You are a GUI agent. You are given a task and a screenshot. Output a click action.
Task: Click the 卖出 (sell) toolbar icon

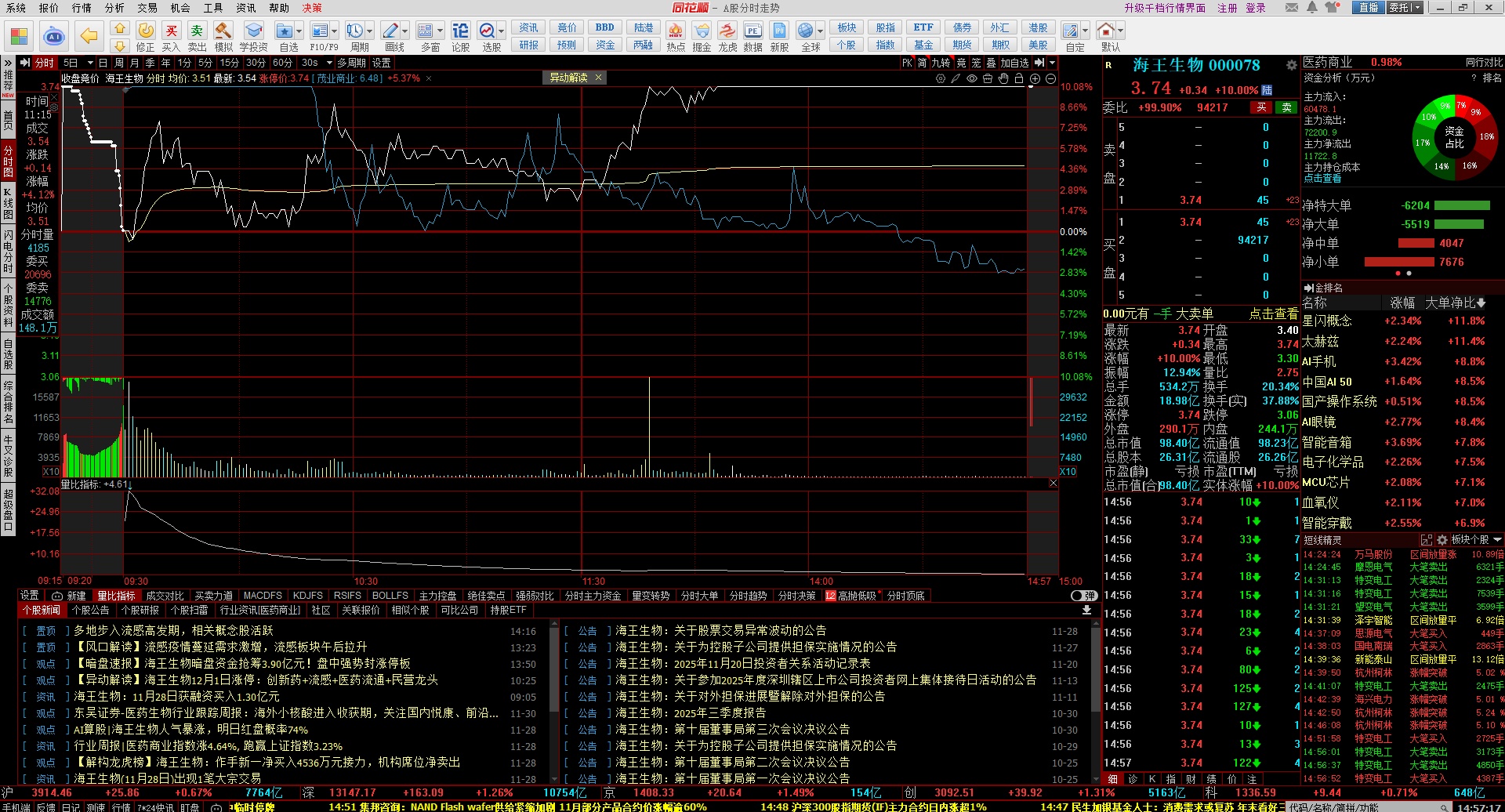click(197, 36)
